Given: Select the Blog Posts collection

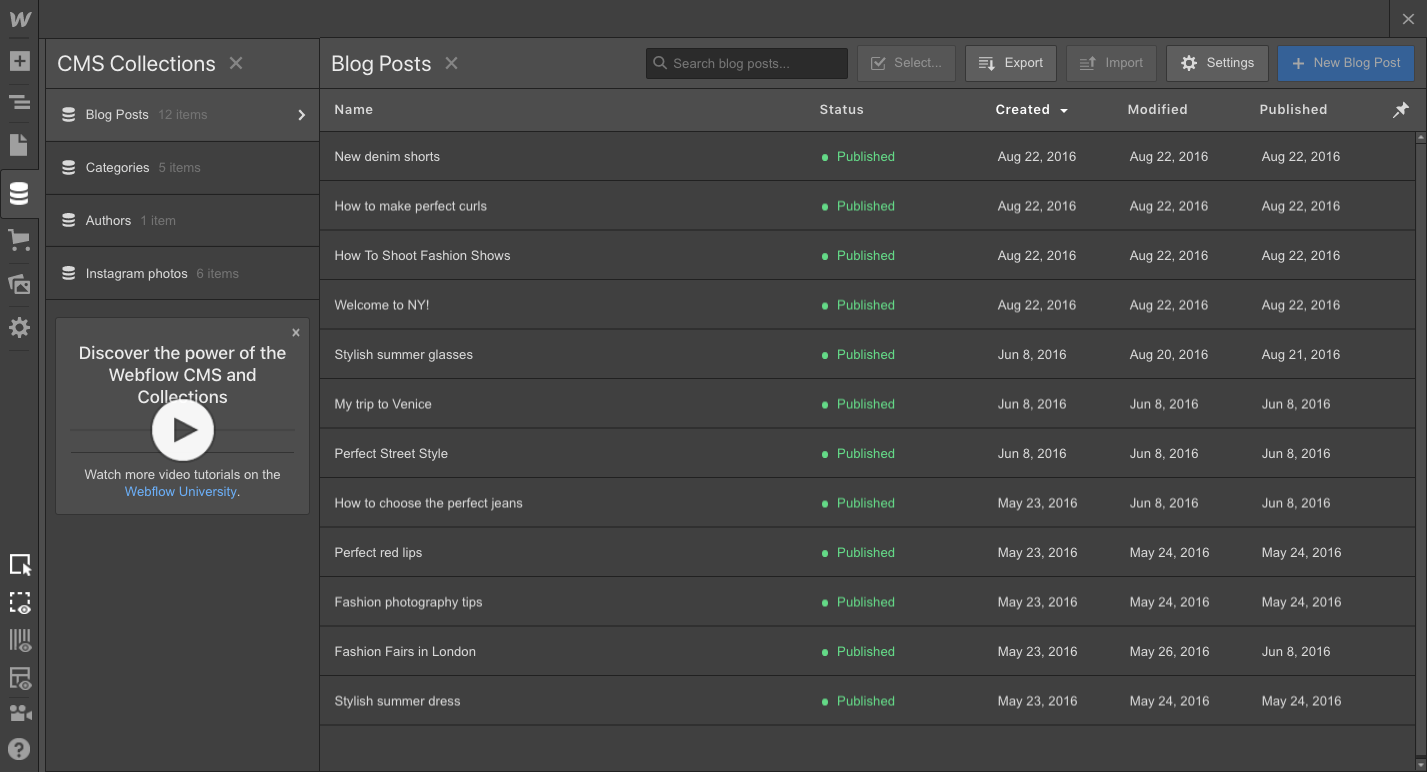Looking at the screenshot, I should pos(183,115).
